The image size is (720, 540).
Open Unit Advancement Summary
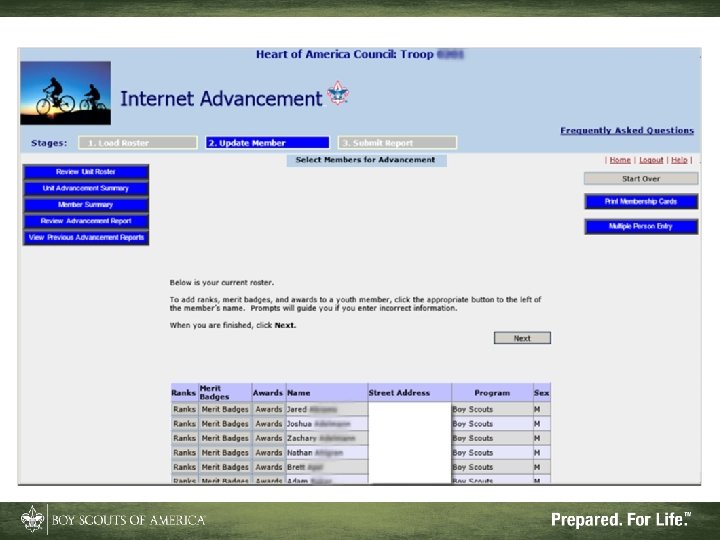pyautogui.click(x=86, y=188)
